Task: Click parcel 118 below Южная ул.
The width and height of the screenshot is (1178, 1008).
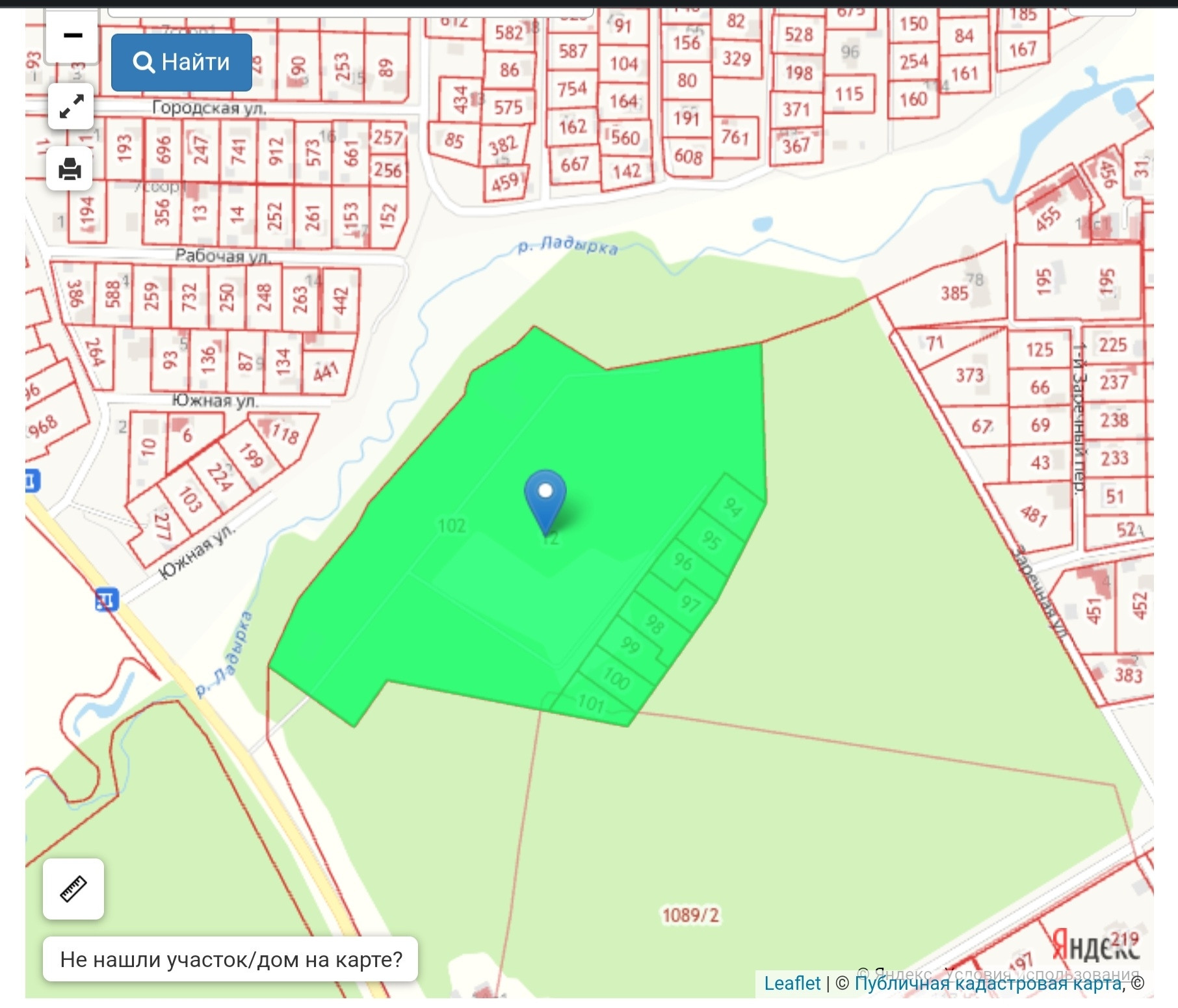Action: tap(284, 432)
